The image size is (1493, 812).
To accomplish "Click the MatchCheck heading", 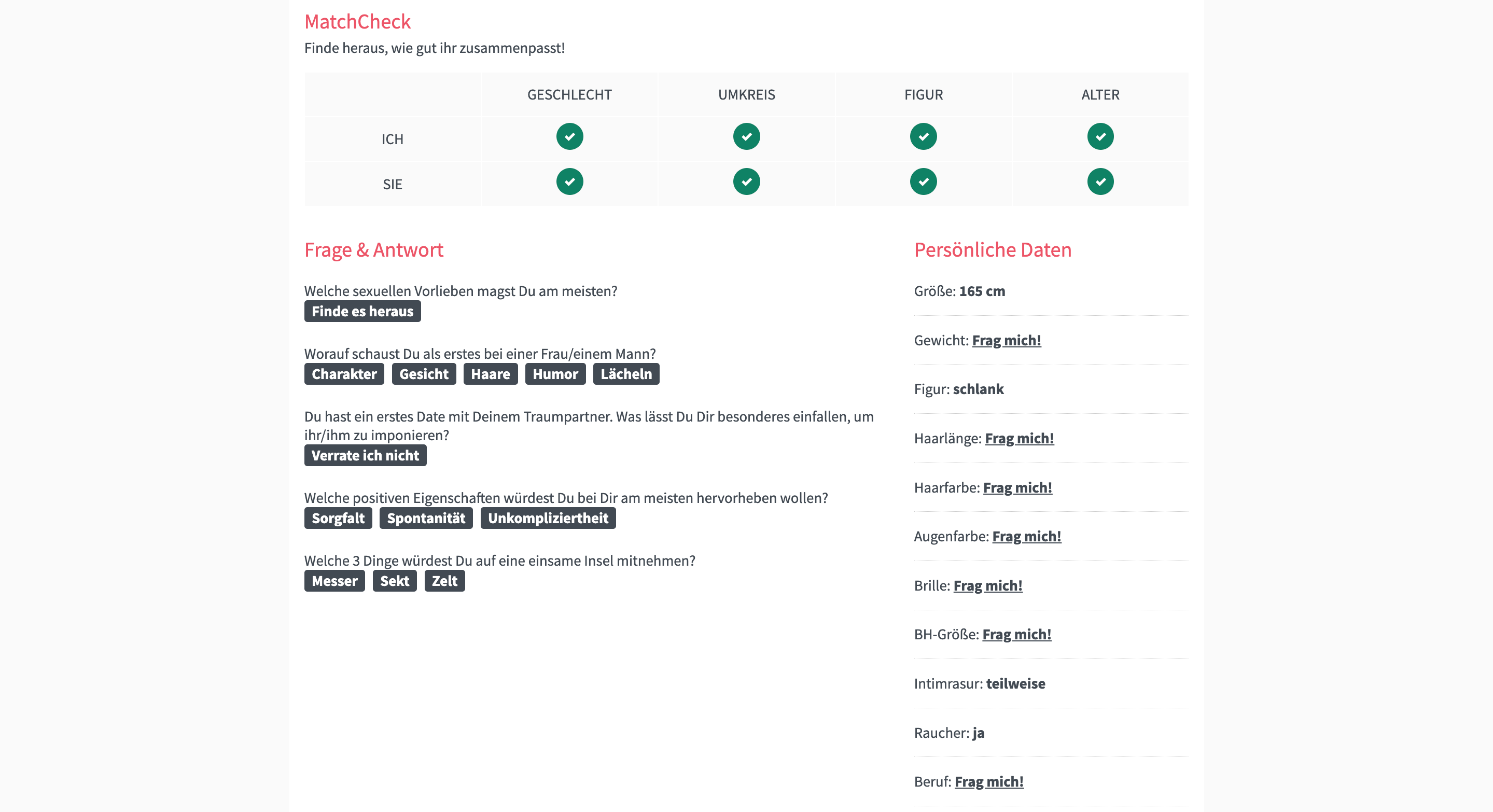I will (x=358, y=21).
